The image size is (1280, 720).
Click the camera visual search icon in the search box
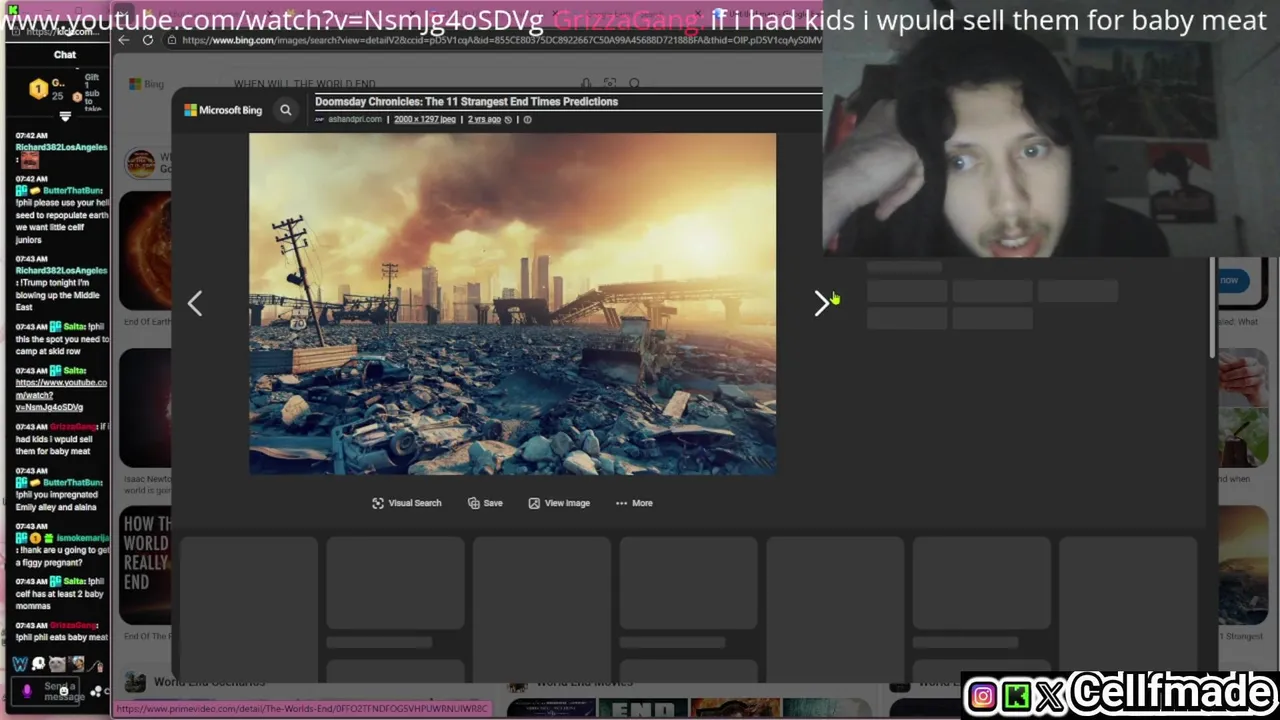(610, 84)
